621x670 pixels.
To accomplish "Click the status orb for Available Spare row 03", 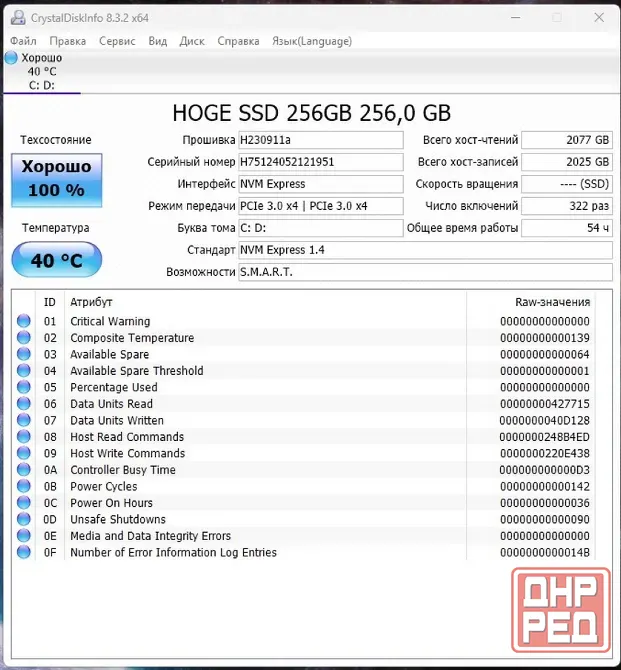I will 24,354.
